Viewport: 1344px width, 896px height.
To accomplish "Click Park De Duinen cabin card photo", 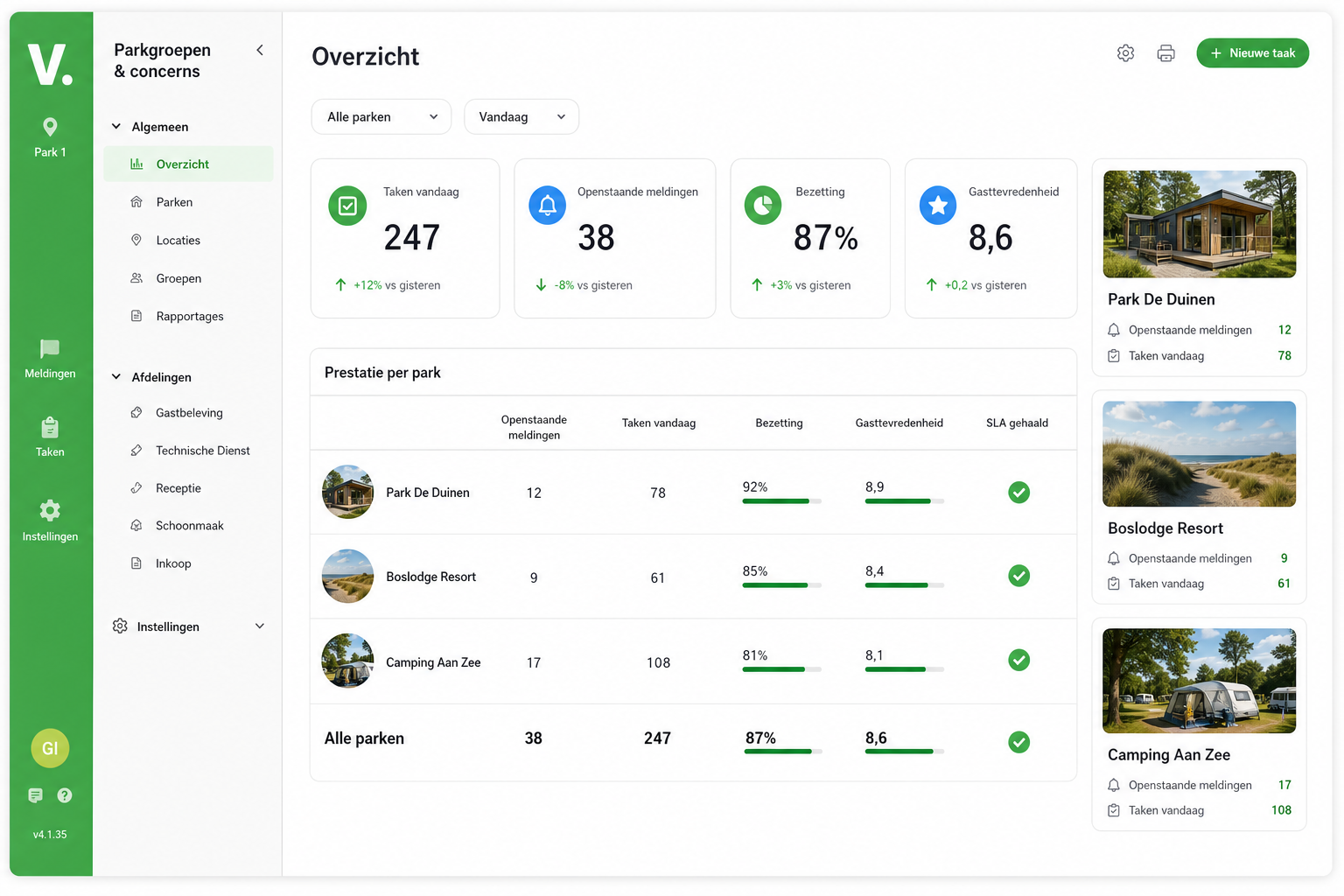I will (x=1199, y=224).
